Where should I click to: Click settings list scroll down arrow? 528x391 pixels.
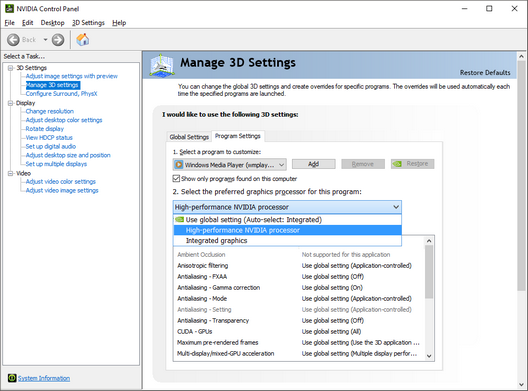[429, 356]
